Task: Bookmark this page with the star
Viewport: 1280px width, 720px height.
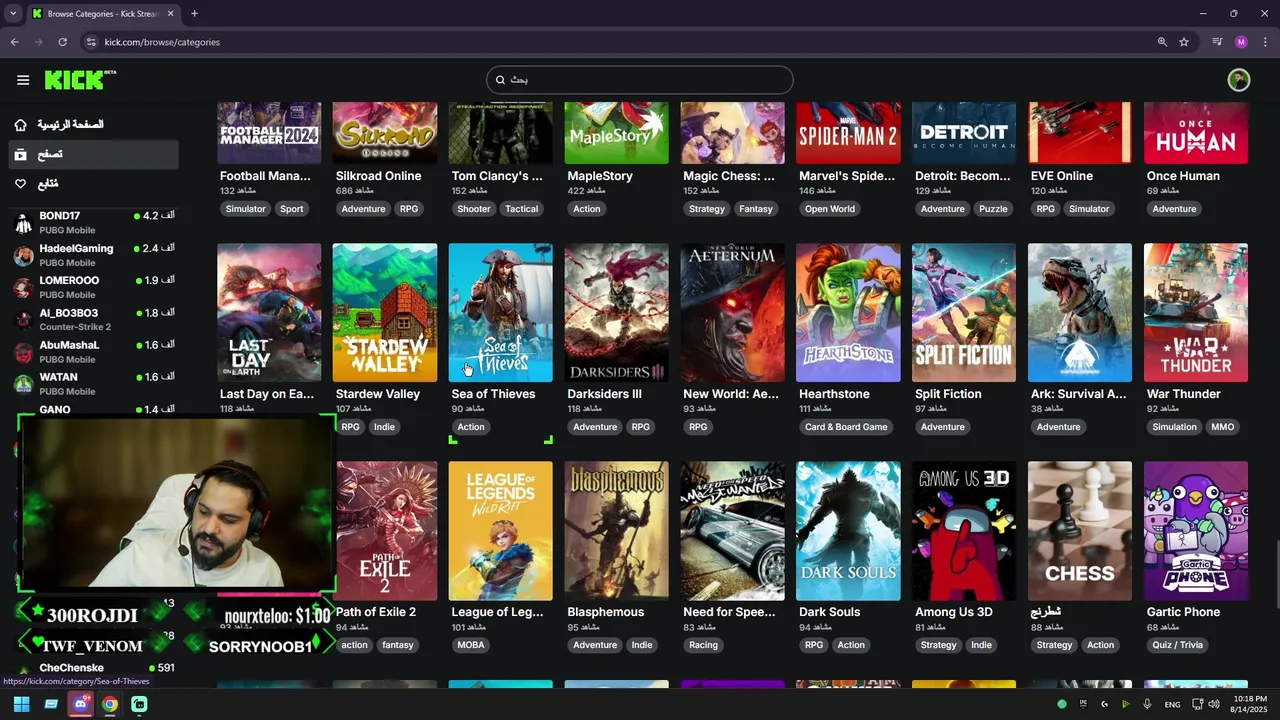Action: pyautogui.click(x=1184, y=42)
